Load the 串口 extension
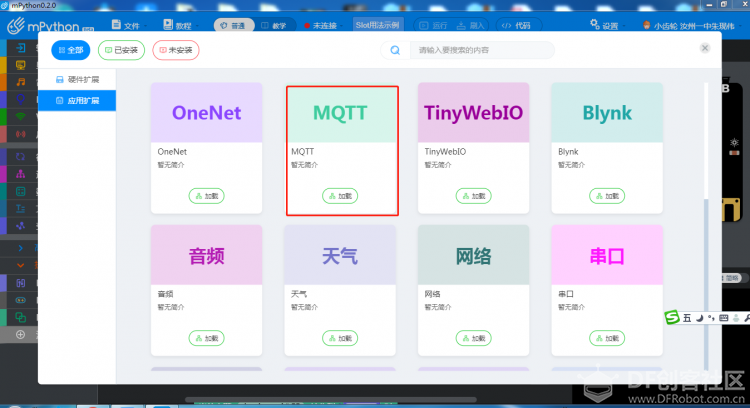750x408 pixels. tap(607, 338)
